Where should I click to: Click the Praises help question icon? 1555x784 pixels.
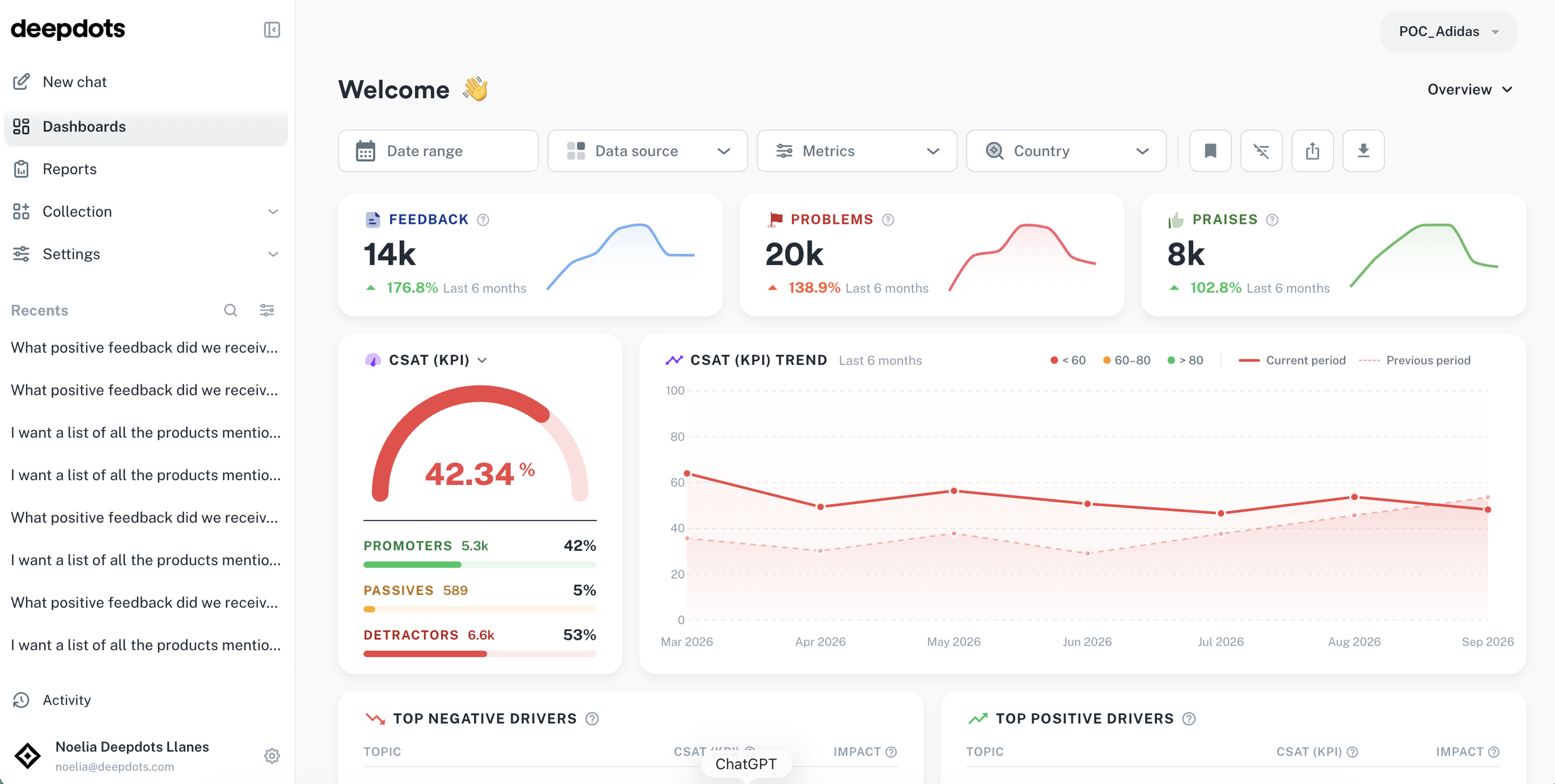(1272, 219)
